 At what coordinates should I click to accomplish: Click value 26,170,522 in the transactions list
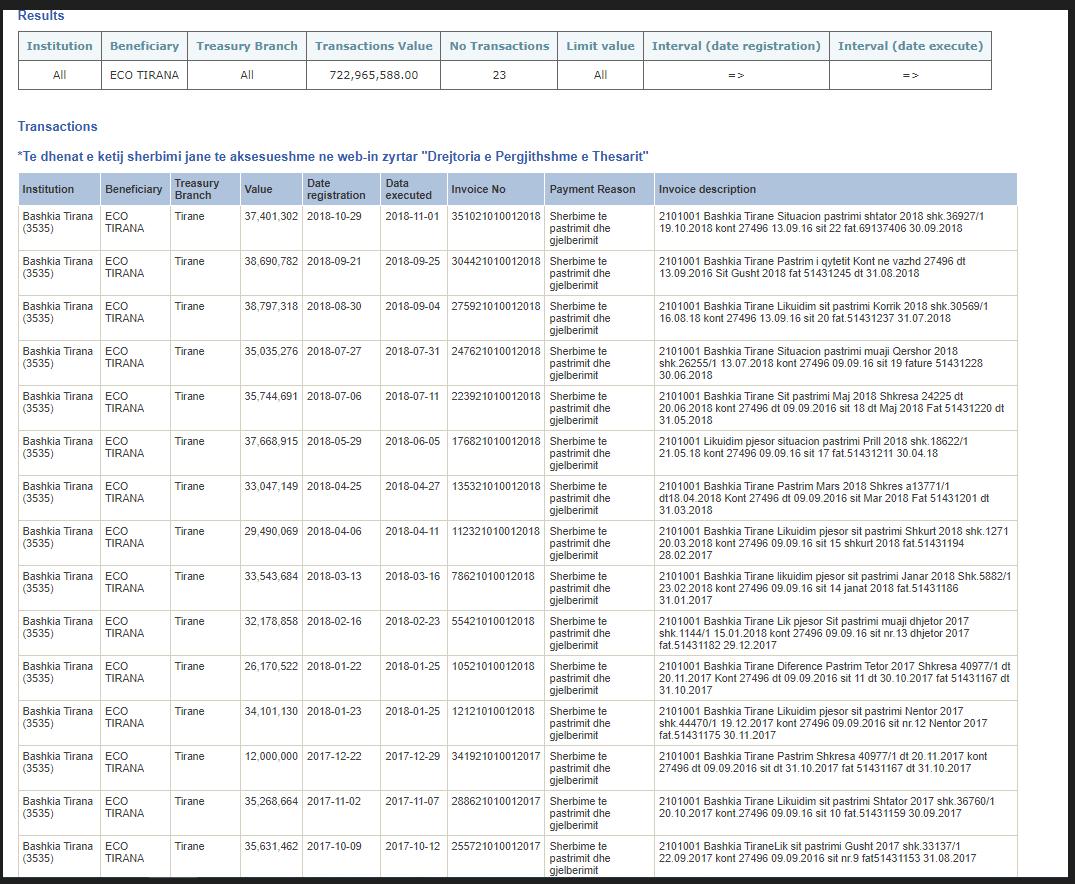click(270, 666)
